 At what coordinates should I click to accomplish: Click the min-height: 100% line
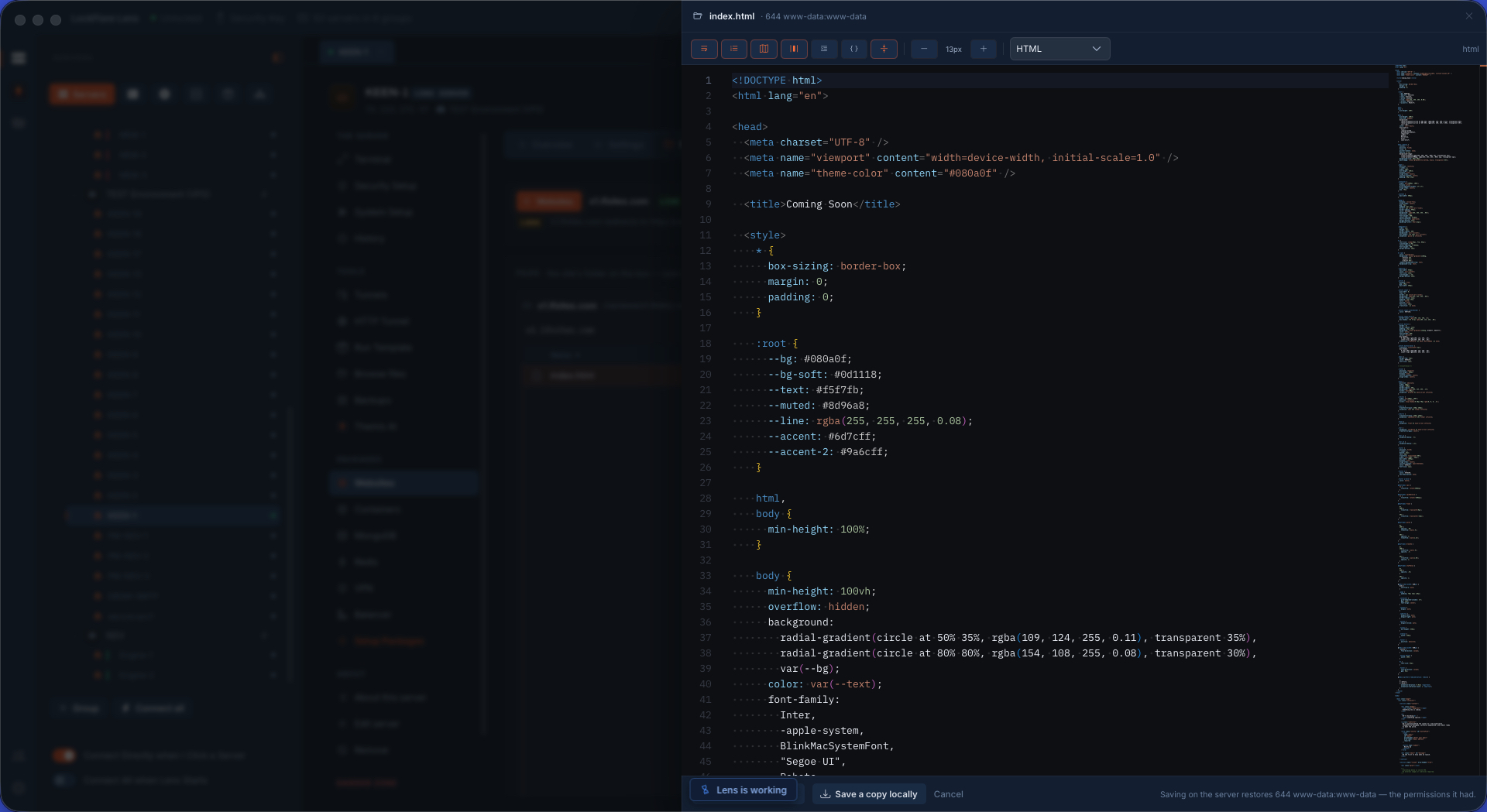(819, 529)
